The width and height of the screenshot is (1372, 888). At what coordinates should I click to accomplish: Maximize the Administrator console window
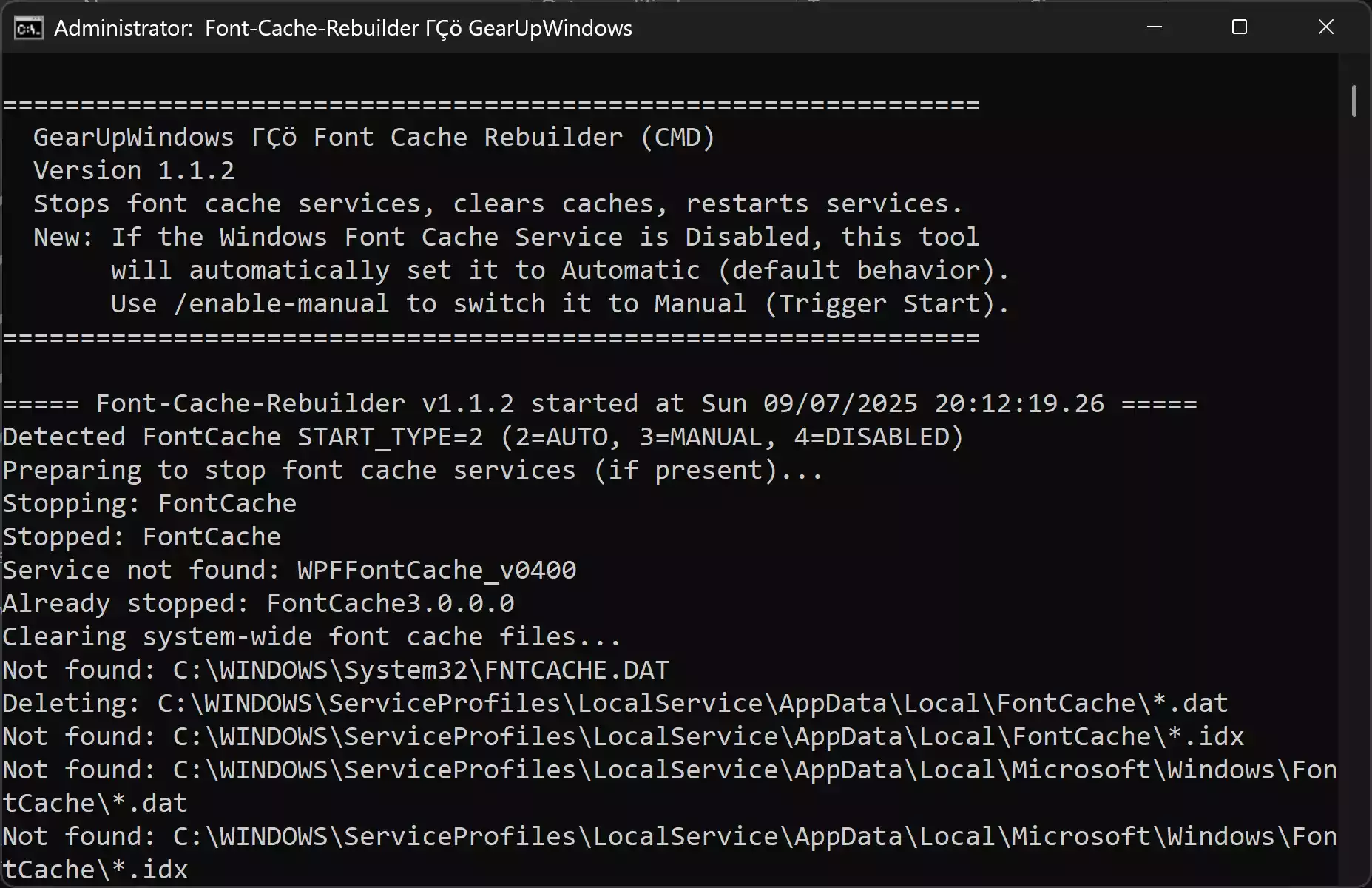click(1240, 27)
